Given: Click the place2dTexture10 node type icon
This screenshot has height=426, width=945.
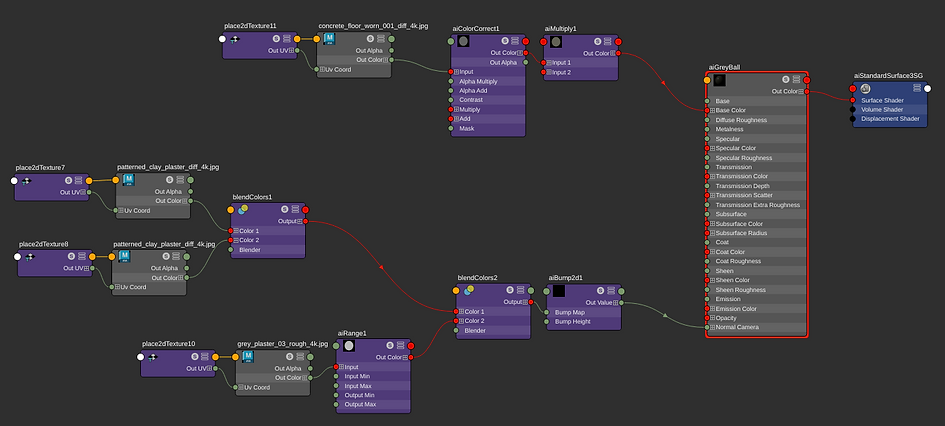Looking at the screenshot, I should 153,357.
